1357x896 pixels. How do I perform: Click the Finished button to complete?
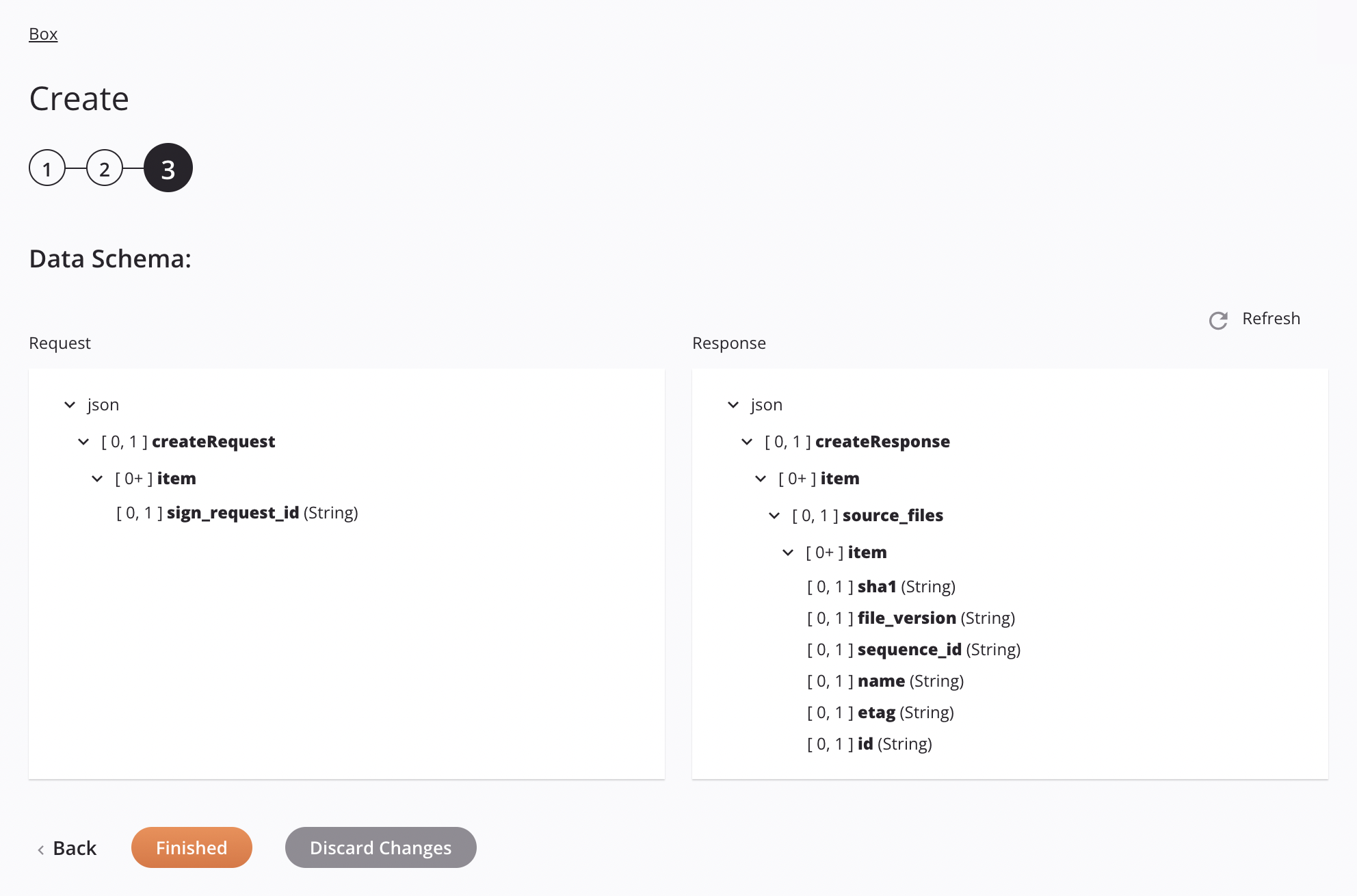pos(191,847)
